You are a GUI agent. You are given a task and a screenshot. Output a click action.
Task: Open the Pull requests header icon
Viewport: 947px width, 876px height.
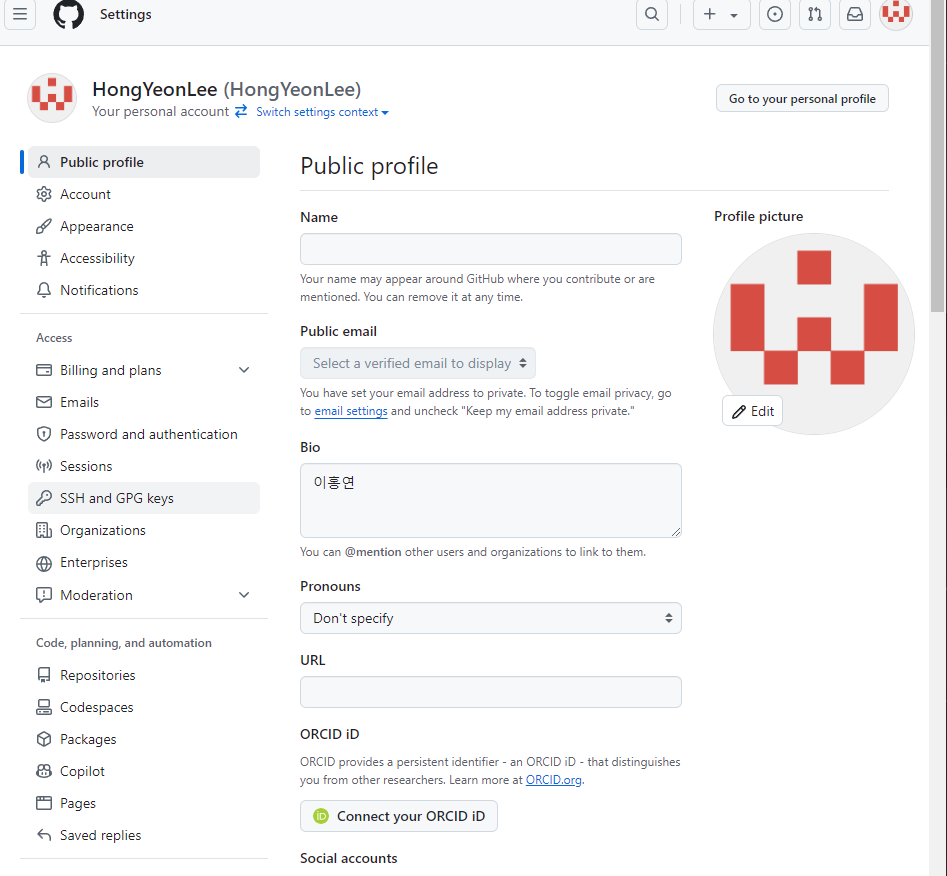click(815, 14)
